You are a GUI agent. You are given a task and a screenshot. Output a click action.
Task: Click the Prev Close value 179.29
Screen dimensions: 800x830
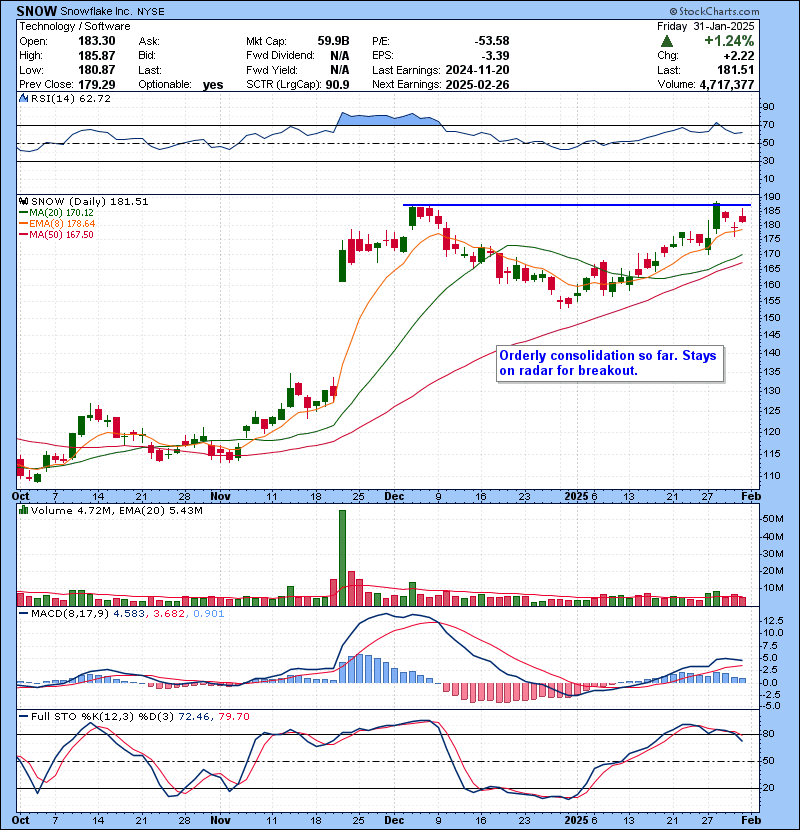[x=96, y=84]
